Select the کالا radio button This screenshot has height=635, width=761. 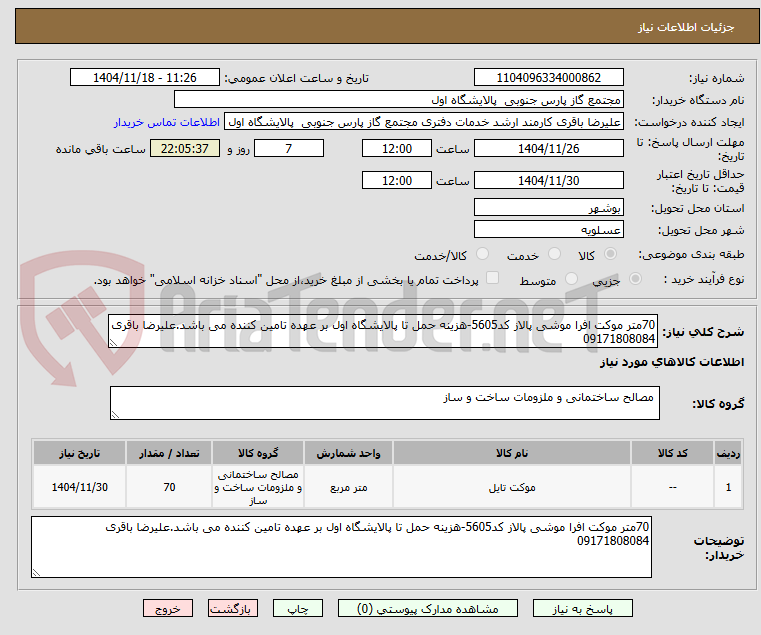tap(611, 254)
